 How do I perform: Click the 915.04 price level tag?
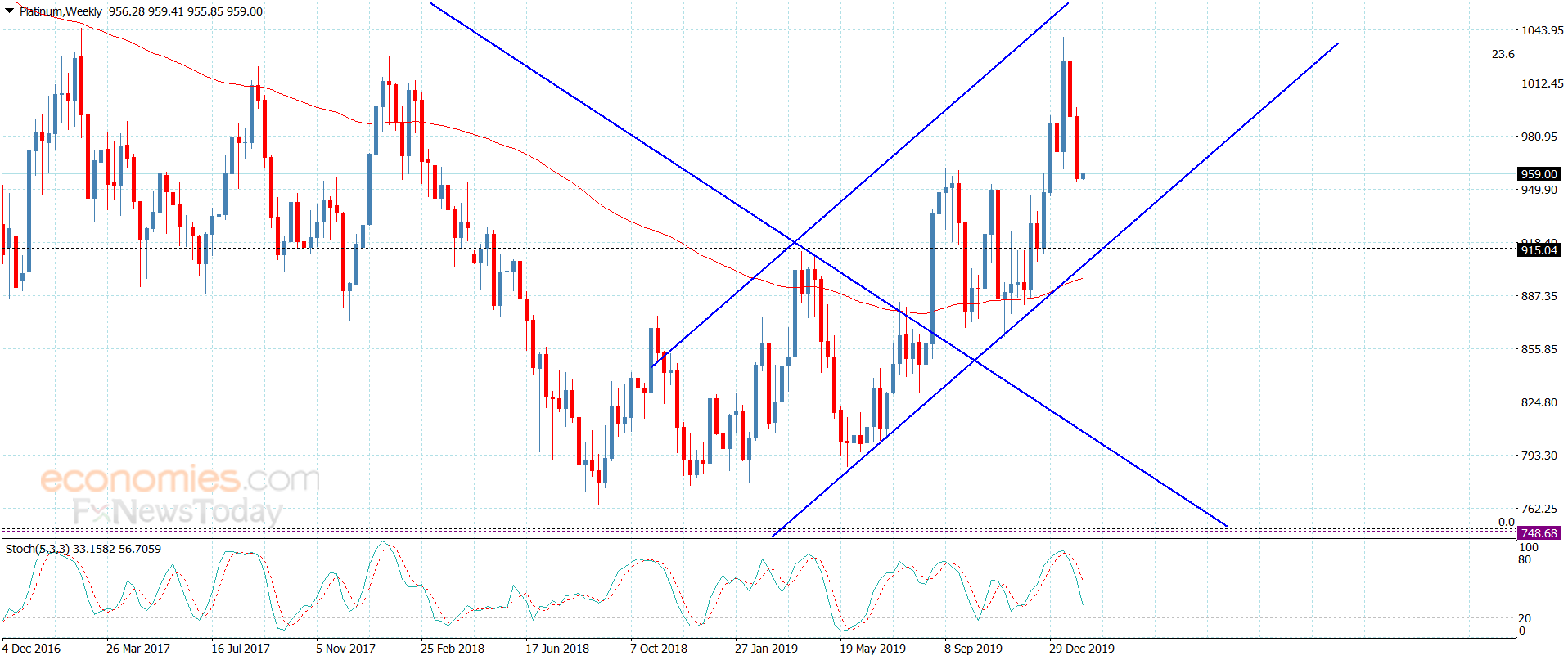tap(1539, 250)
